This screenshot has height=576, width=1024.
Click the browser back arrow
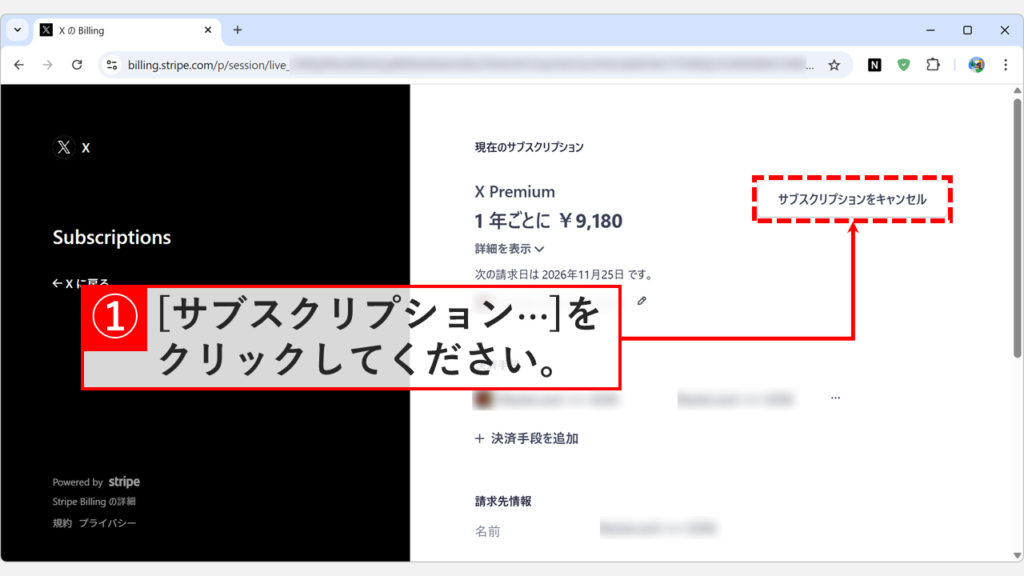click(20, 64)
